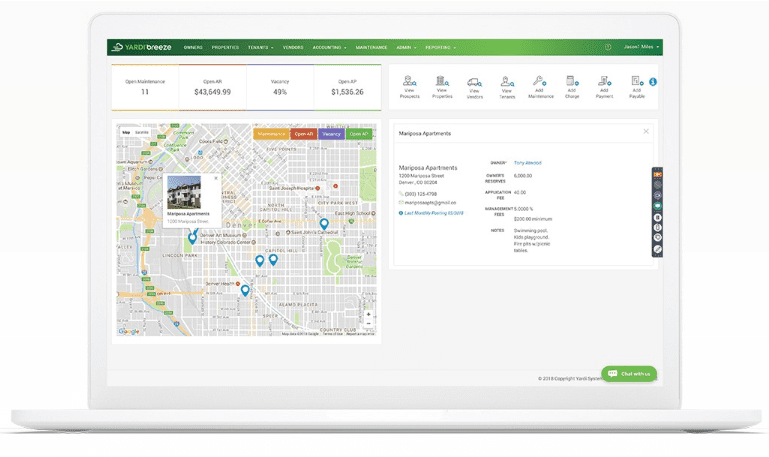The width and height of the screenshot is (769, 457).
Task: Click the phone number (303) 125-4798
Action: coord(420,194)
